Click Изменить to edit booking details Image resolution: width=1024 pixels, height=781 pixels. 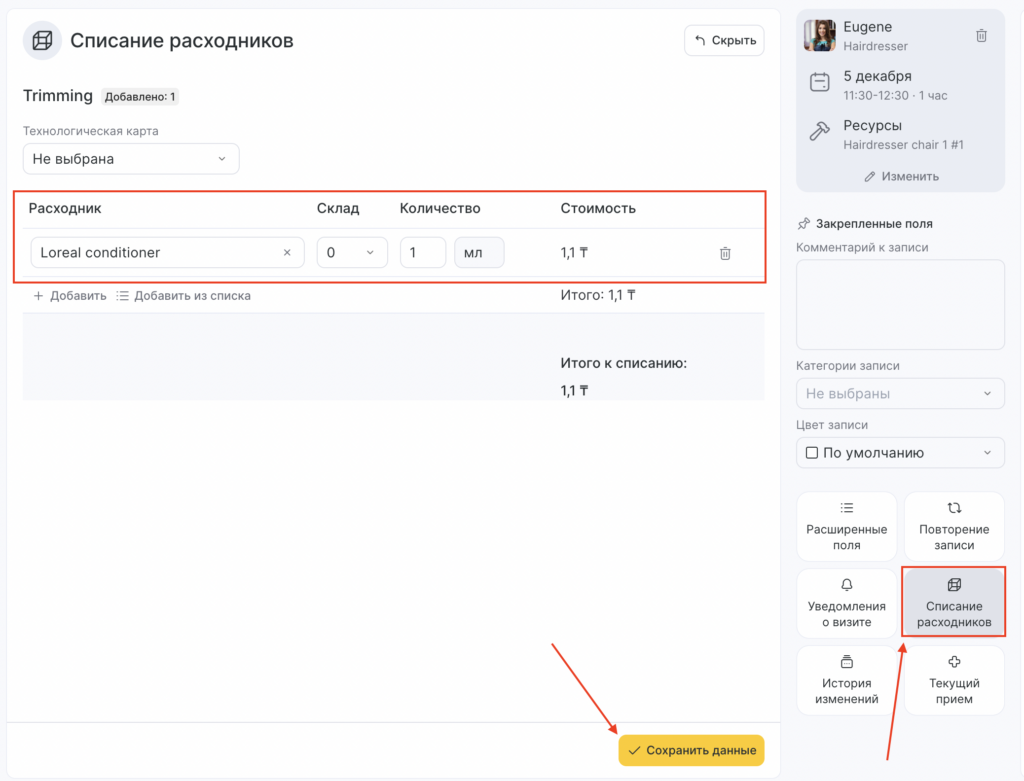coord(901,176)
